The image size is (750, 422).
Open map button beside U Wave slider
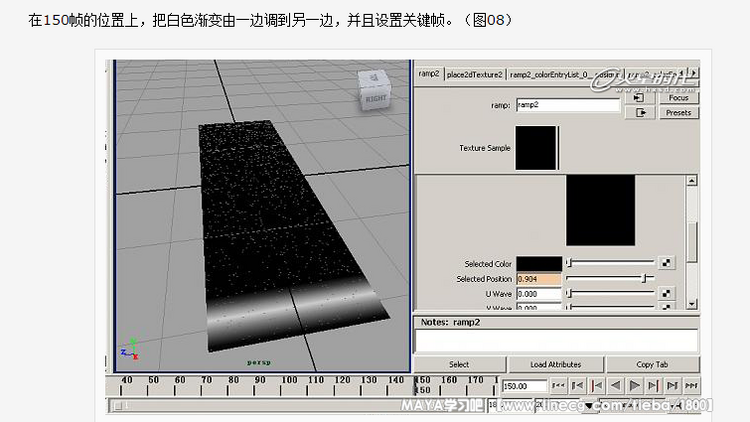[x=666, y=293]
